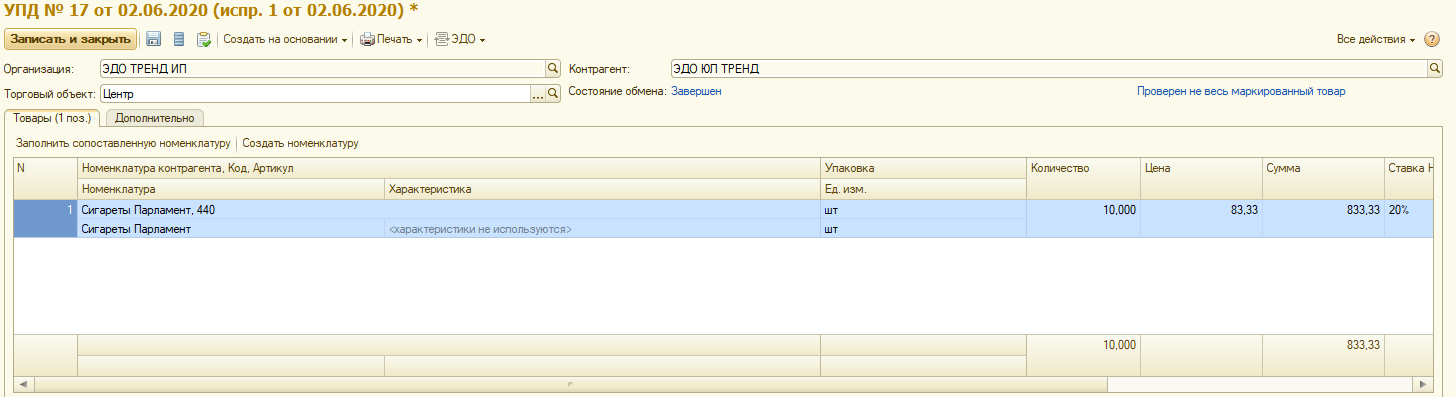Click the magnifier icon in Торговый объект field
The image size is (1456, 397).
tap(552, 93)
